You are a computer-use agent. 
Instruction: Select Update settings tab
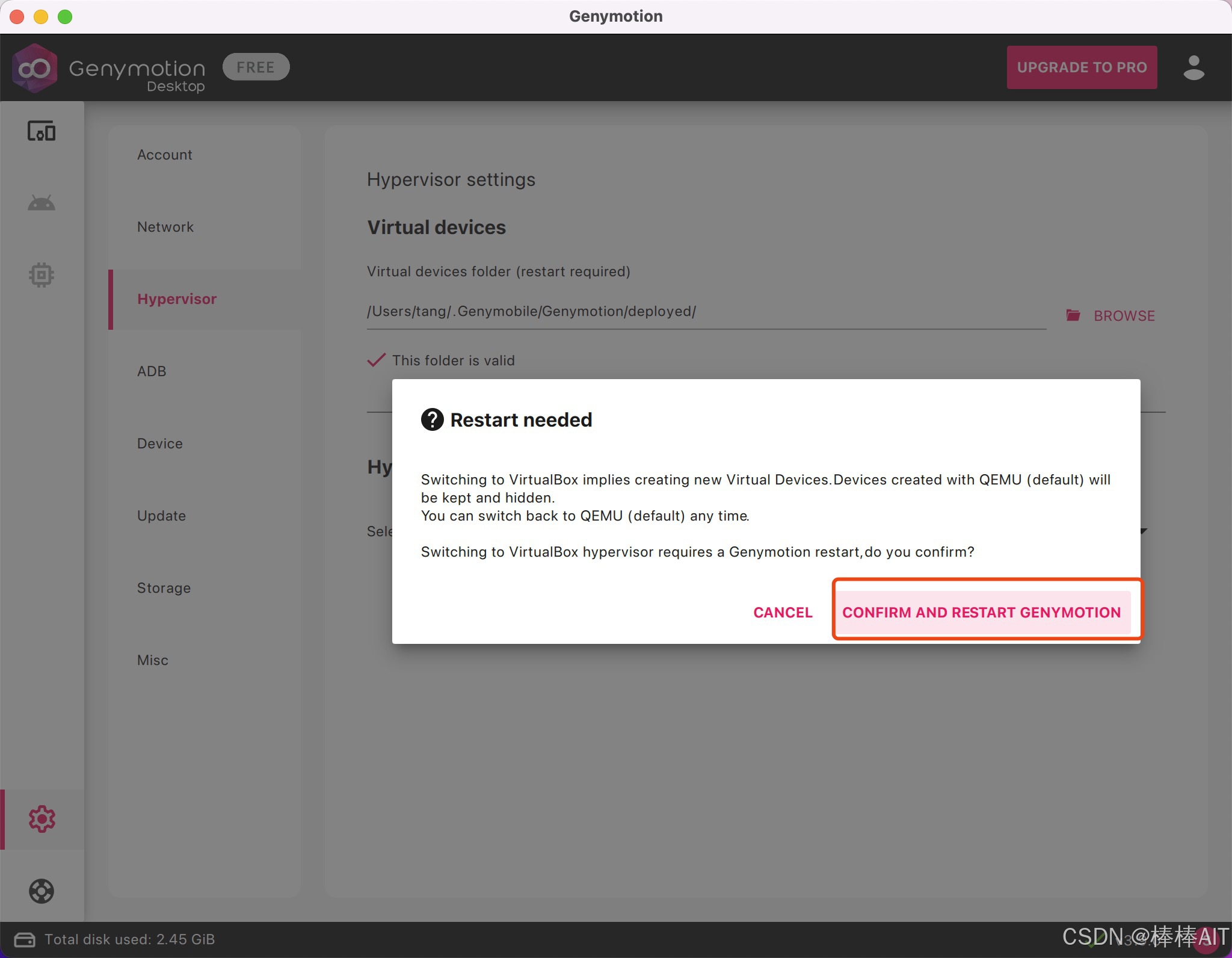pos(205,516)
